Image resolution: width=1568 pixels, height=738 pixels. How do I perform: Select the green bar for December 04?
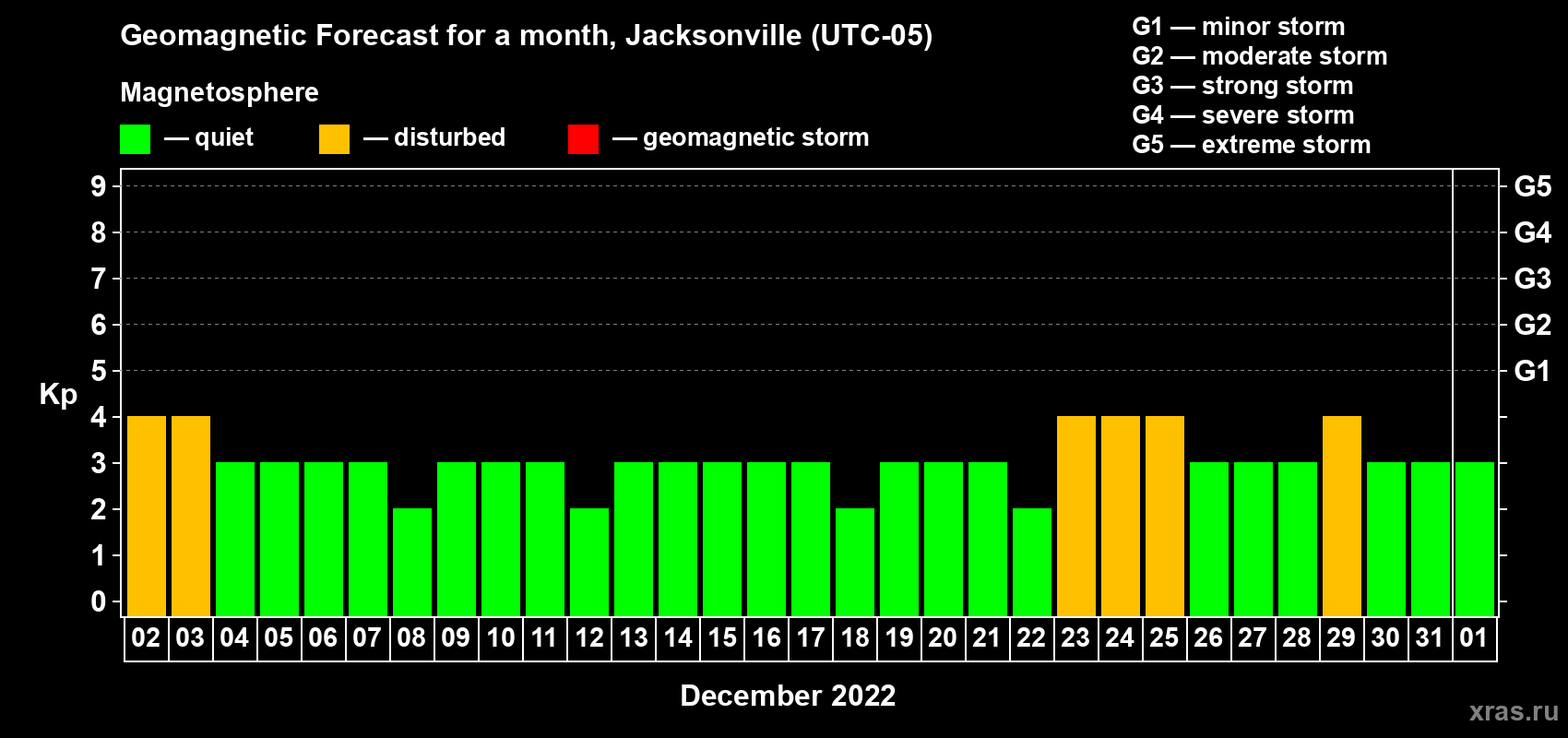(x=235, y=539)
